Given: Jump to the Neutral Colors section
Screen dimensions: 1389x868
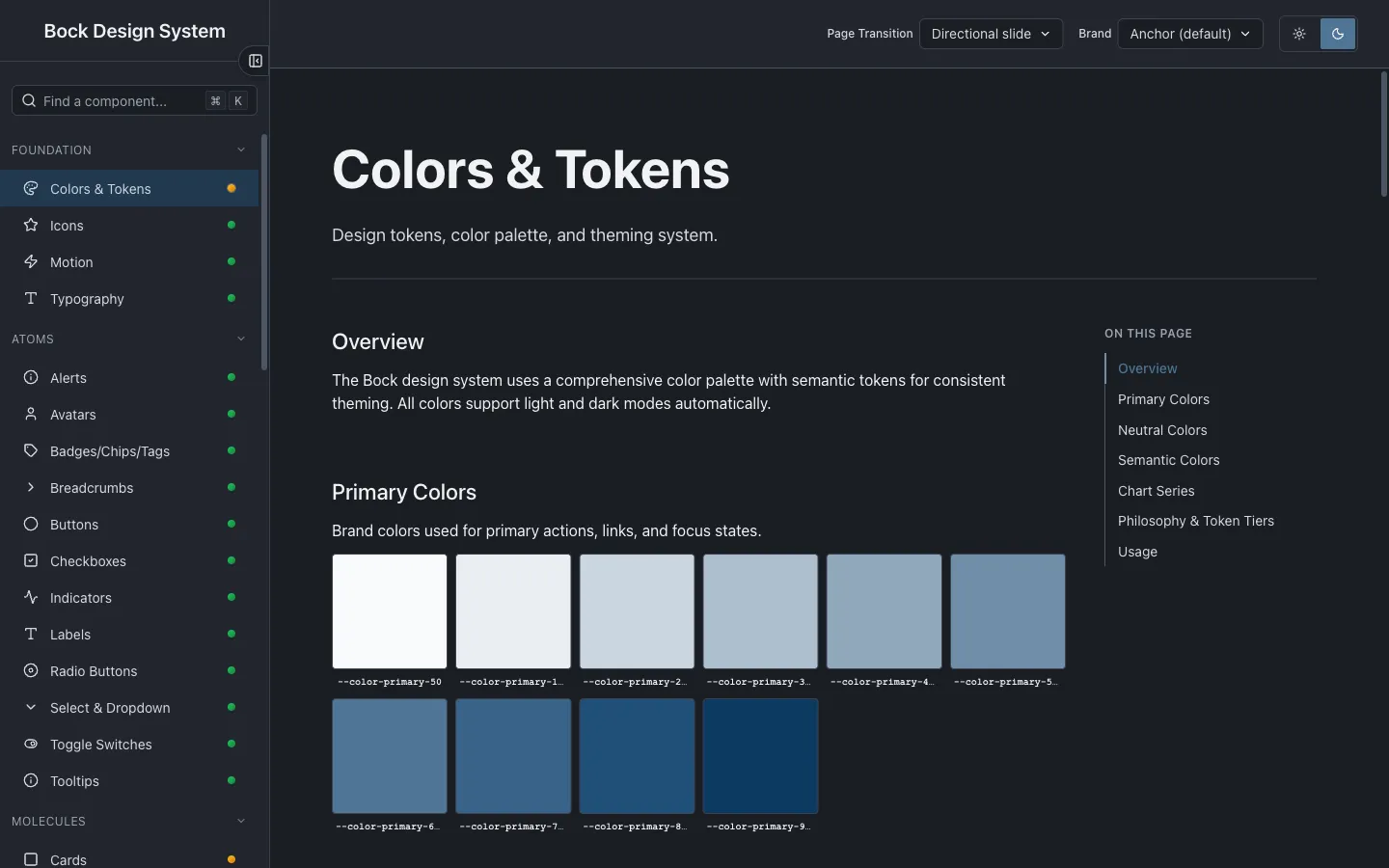Looking at the screenshot, I should (1162, 430).
